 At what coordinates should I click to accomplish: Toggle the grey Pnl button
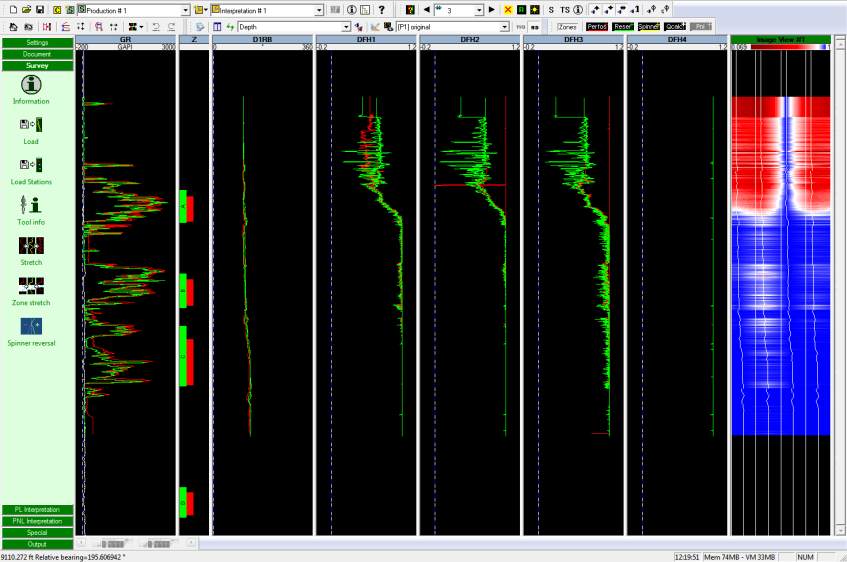click(x=701, y=26)
